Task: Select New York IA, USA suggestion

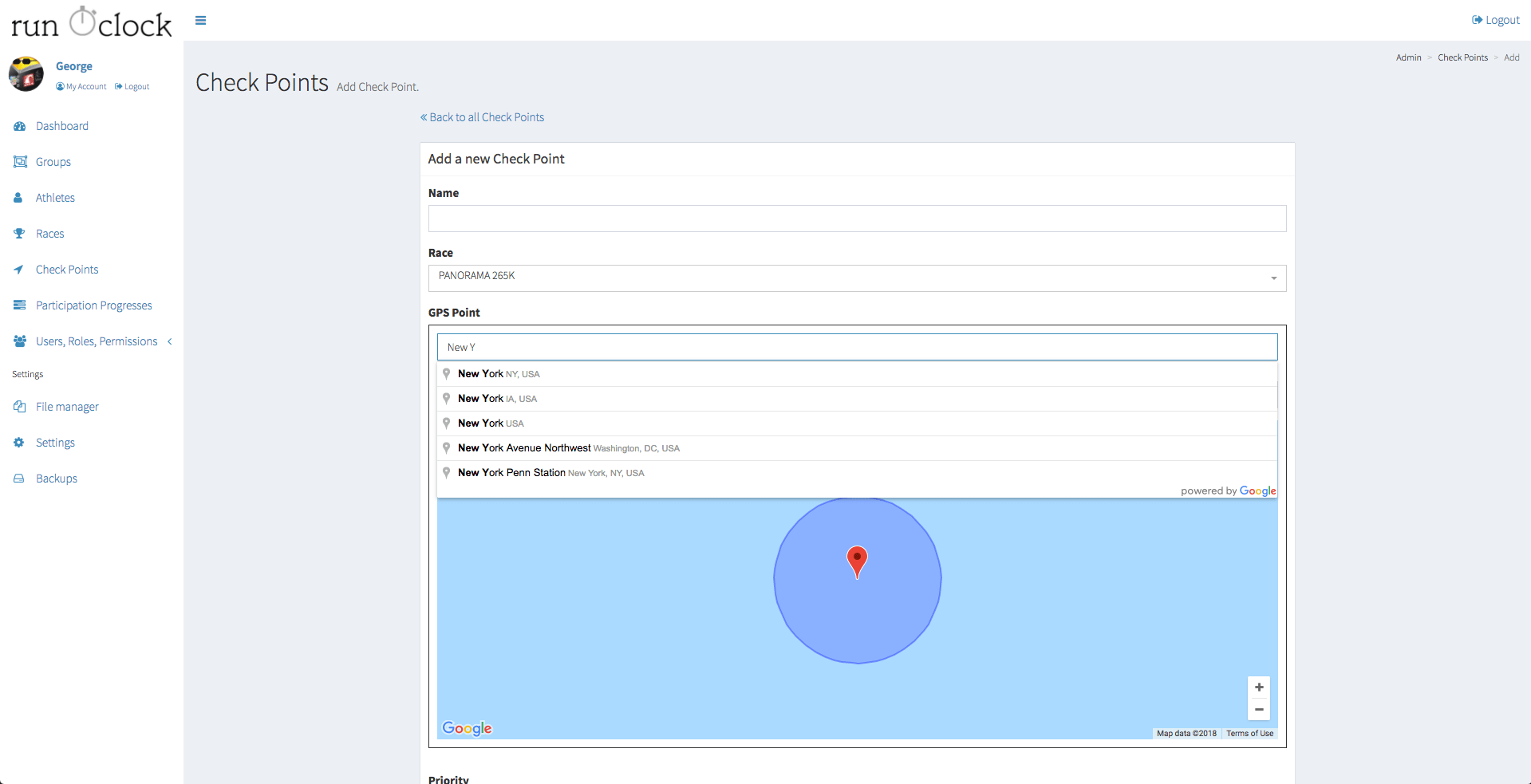Action: (857, 399)
